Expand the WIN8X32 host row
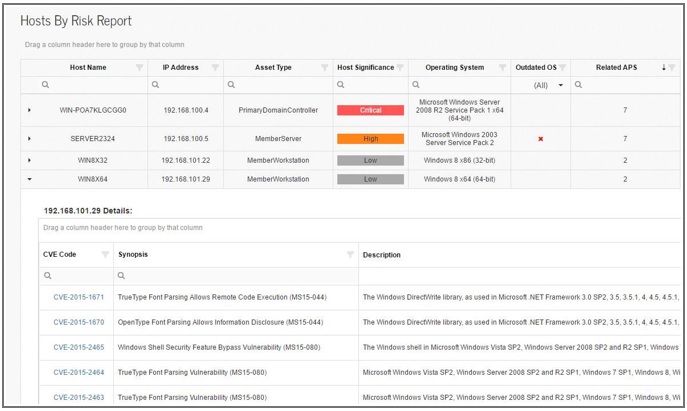This screenshot has width=687, height=411. coord(29,160)
